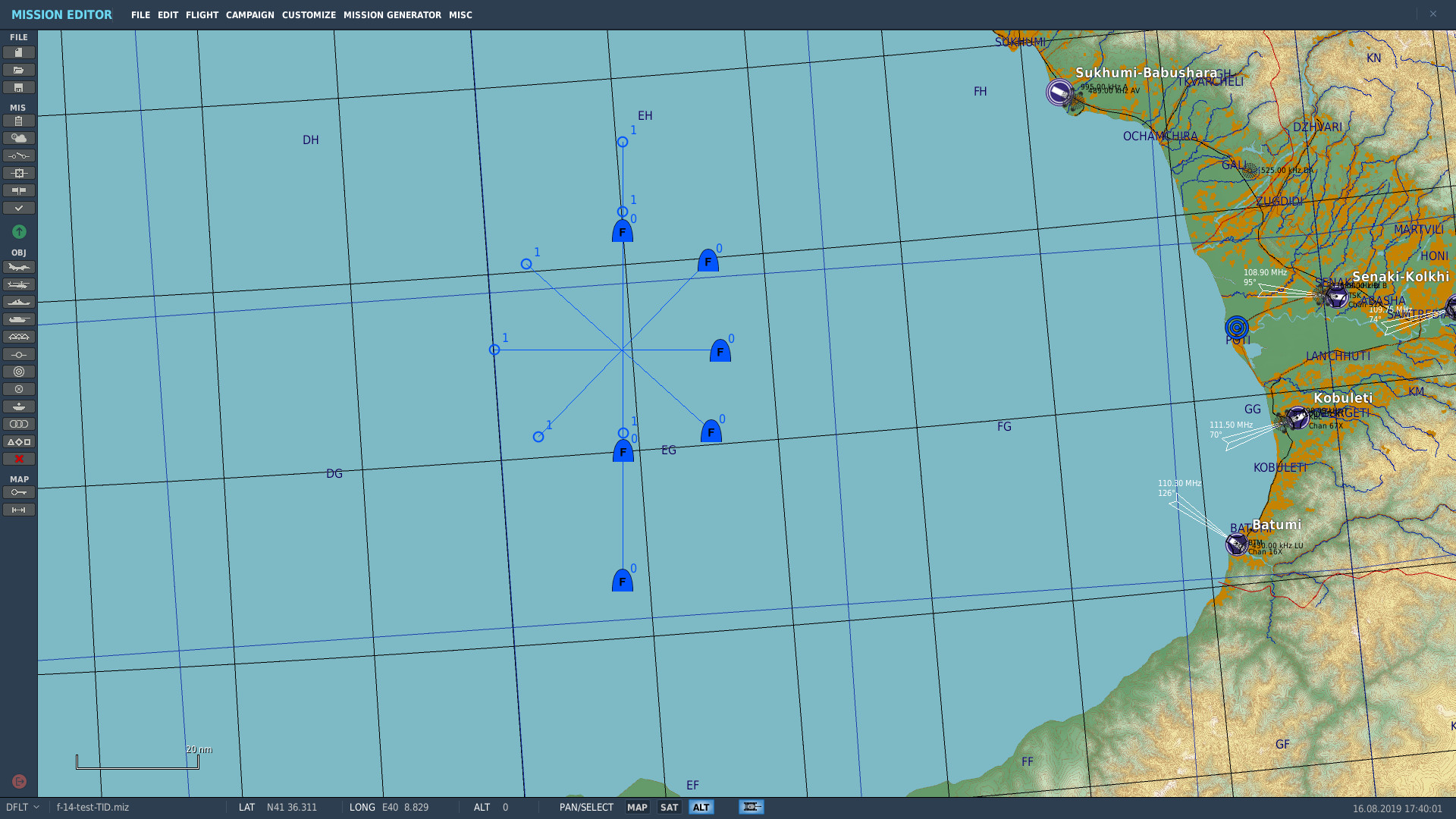Click the new mission file icon

(x=19, y=52)
